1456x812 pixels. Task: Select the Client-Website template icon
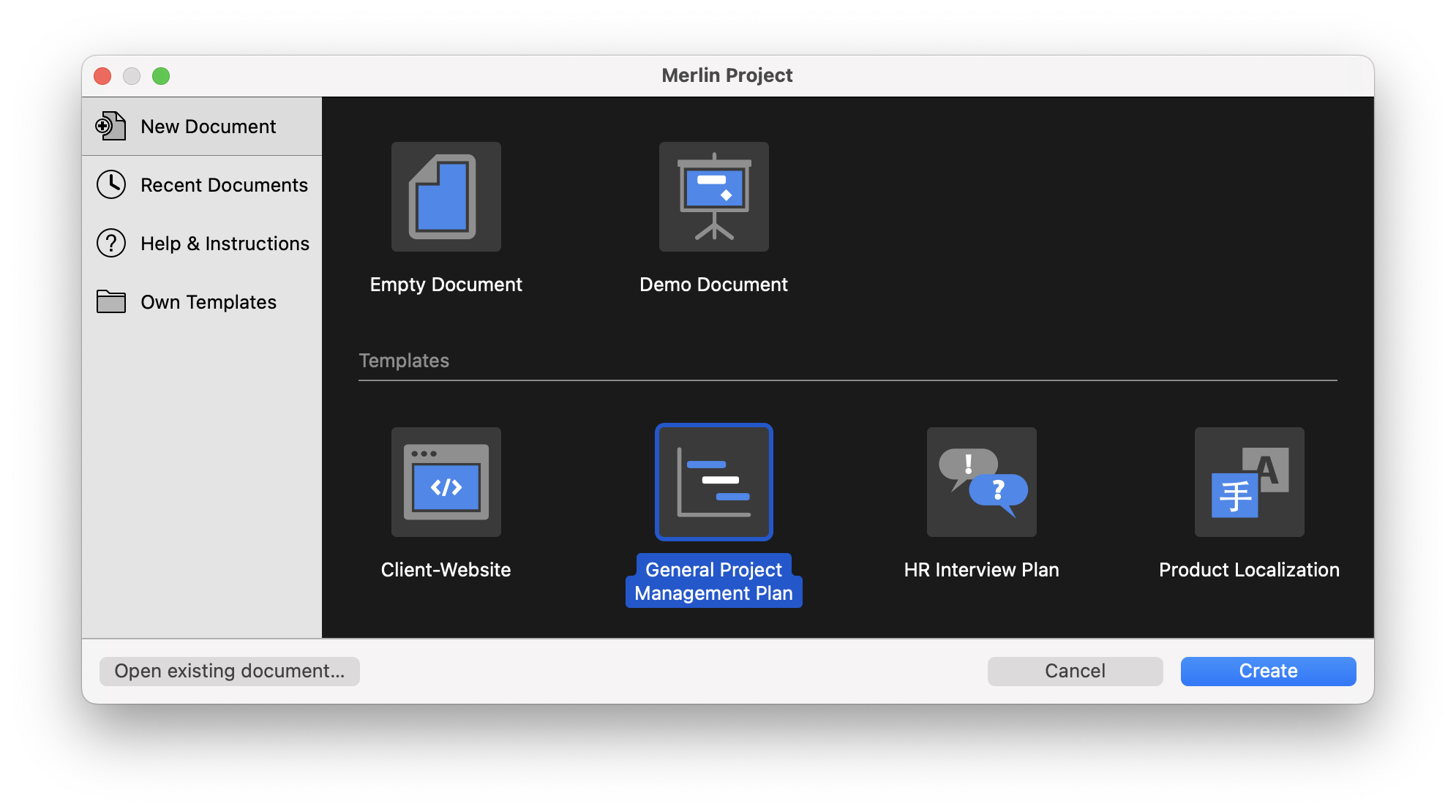446,481
